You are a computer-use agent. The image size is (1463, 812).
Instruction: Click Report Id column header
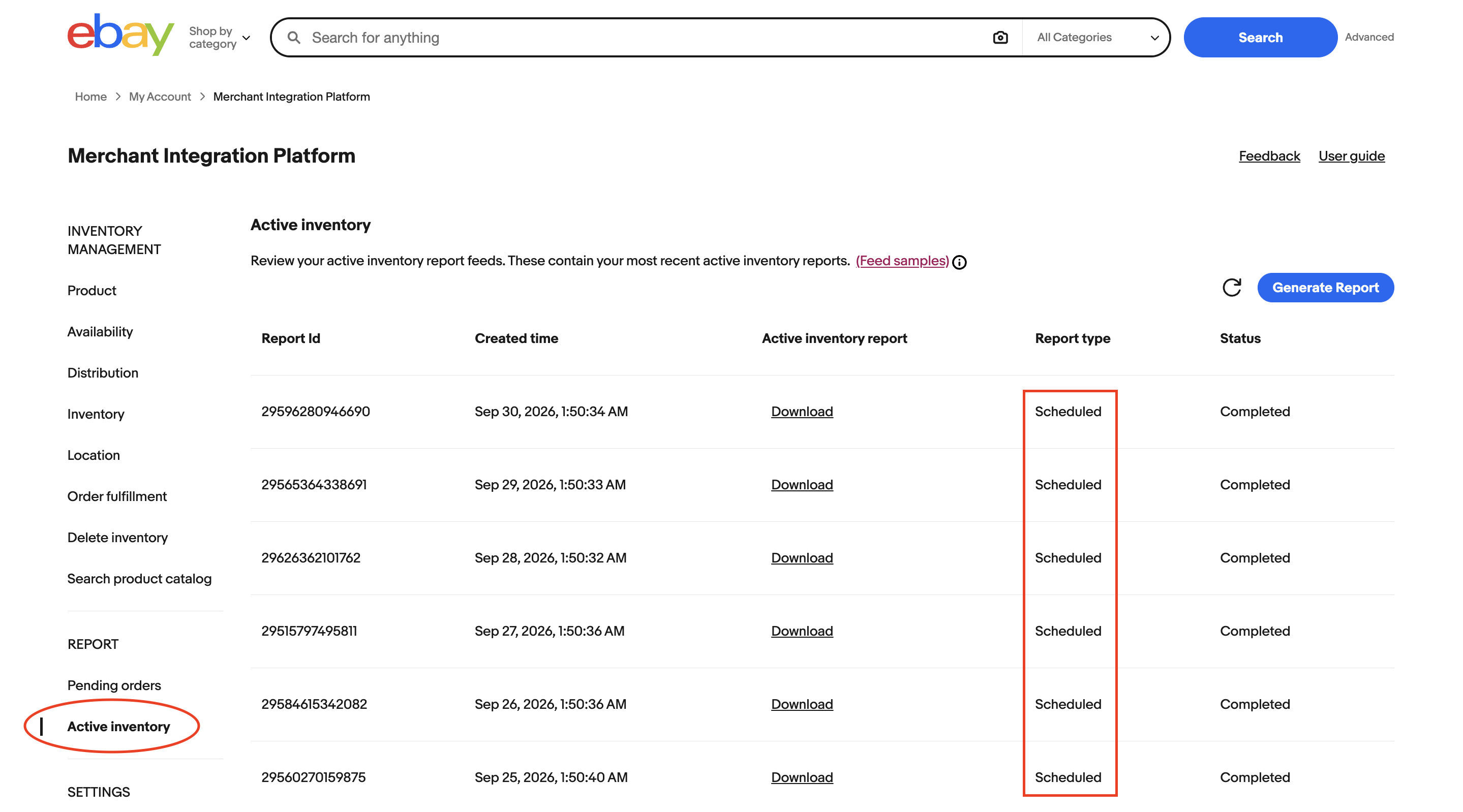(x=291, y=338)
